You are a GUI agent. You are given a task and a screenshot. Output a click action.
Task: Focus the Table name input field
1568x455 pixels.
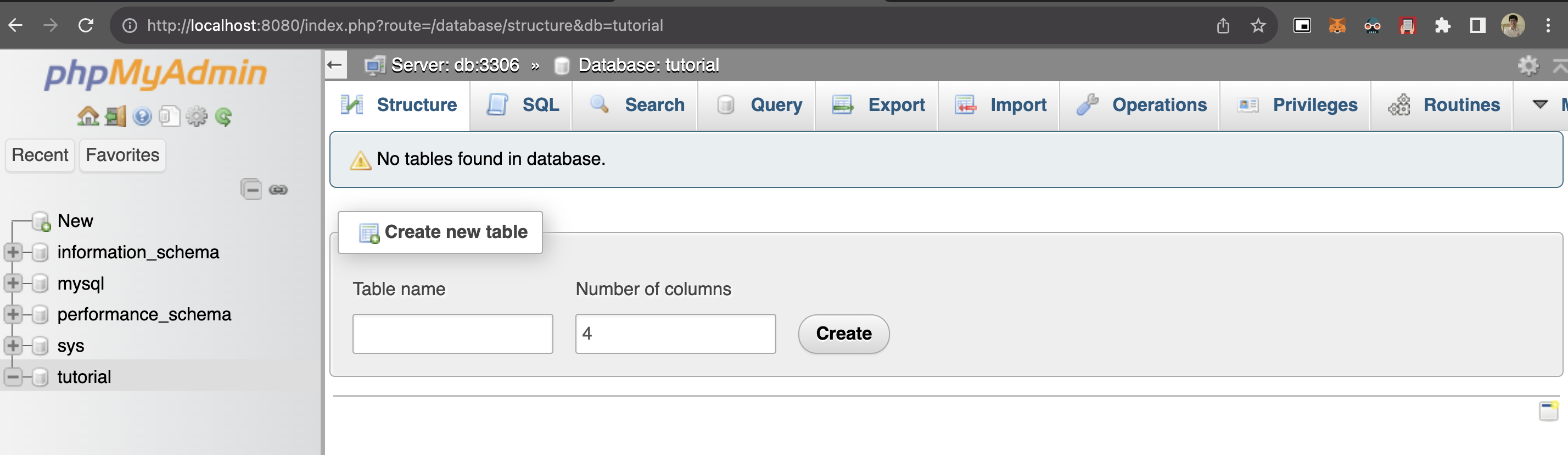coord(452,334)
